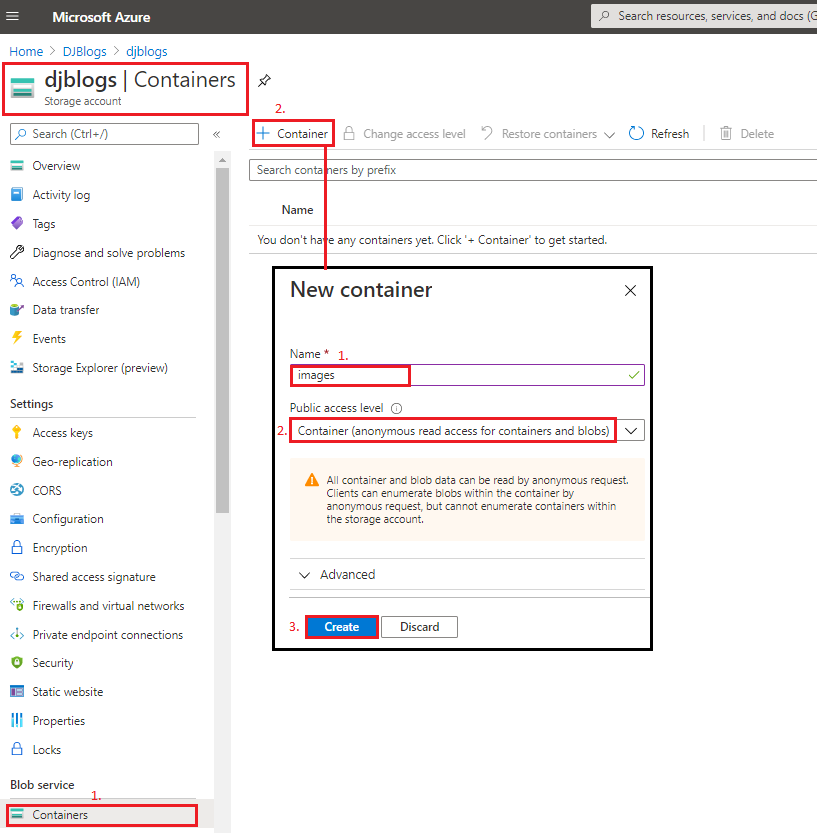Click the Private endpoint connections icon

click(17, 634)
